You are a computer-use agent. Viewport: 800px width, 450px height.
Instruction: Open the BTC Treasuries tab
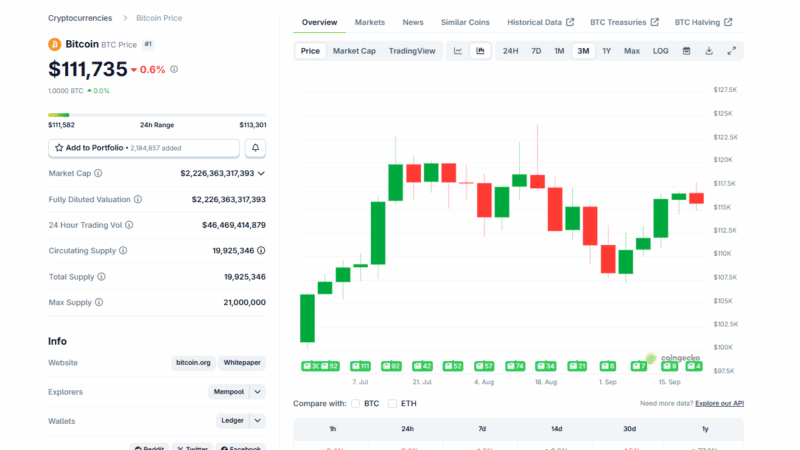(624, 22)
